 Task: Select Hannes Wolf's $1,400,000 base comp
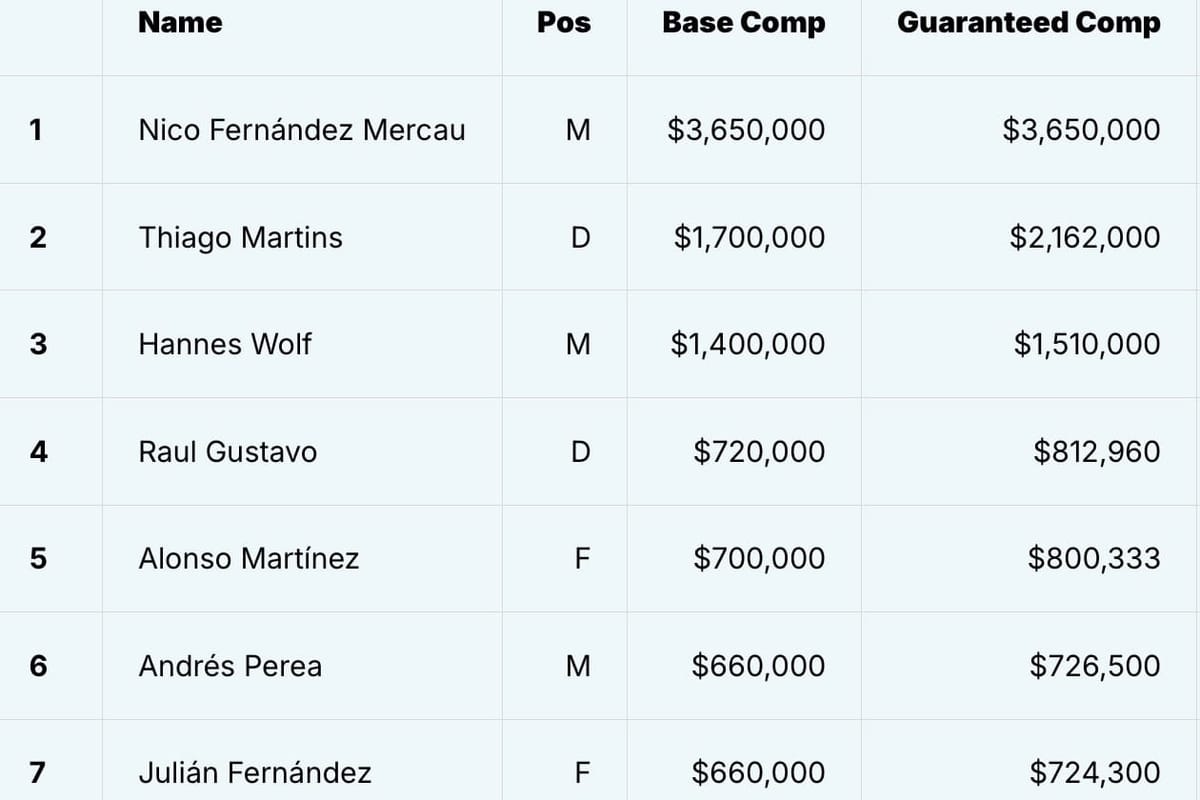pos(748,345)
